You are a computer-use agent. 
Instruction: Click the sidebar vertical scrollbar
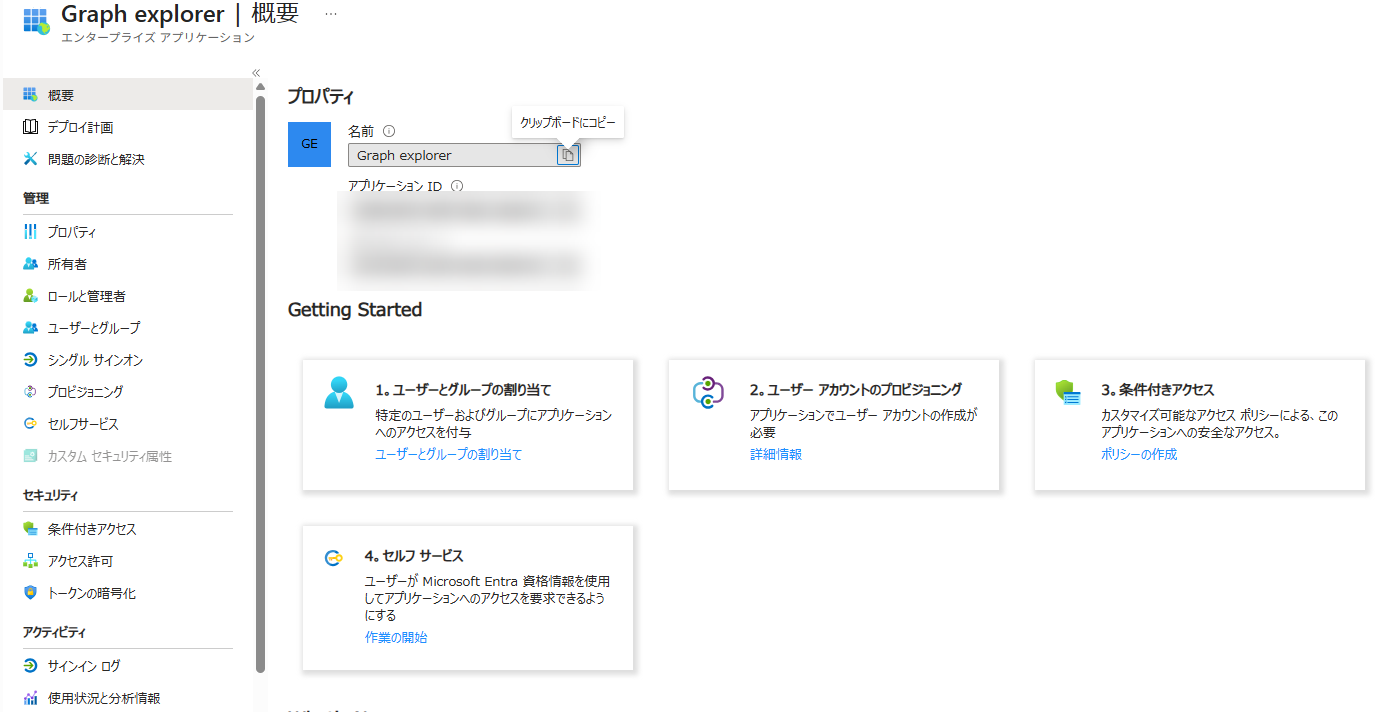click(260, 385)
